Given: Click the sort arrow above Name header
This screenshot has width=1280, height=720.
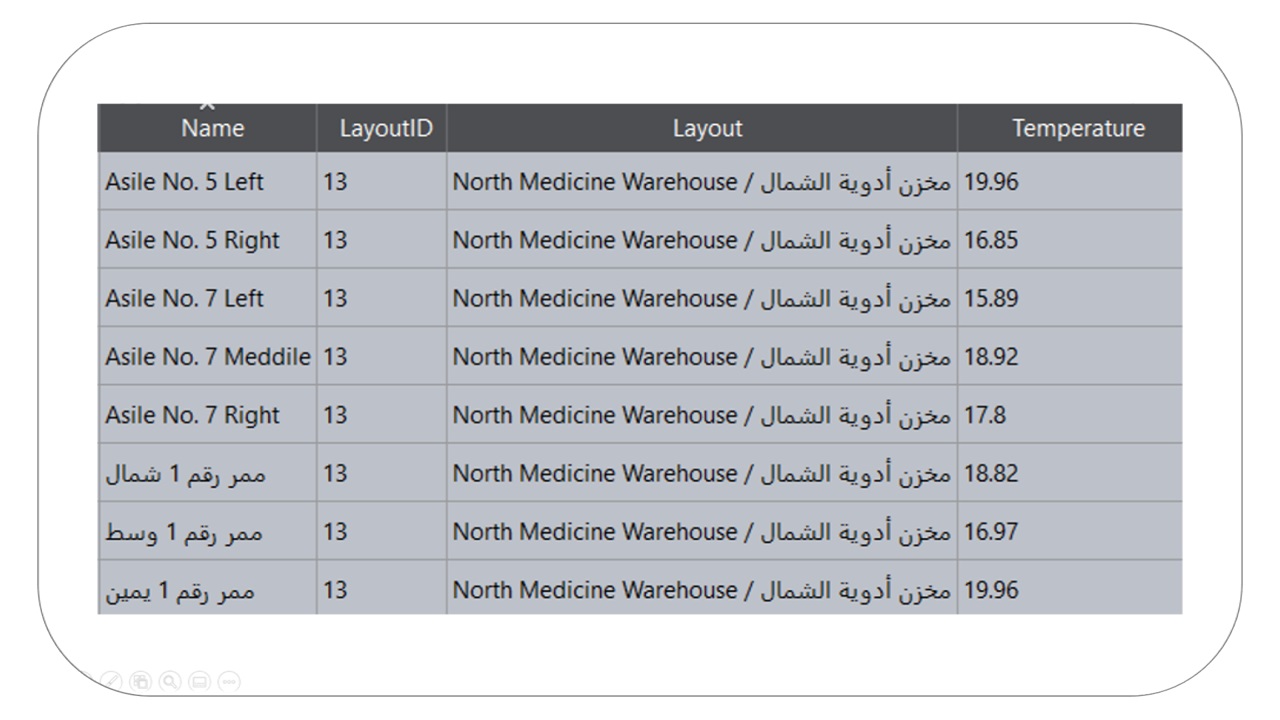Looking at the screenshot, I should pos(207,105).
